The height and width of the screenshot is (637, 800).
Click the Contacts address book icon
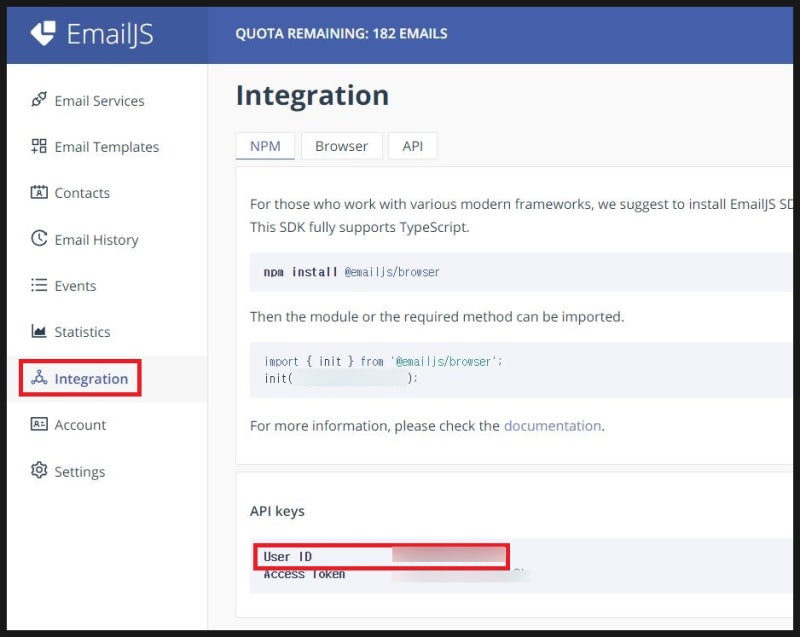tap(38, 193)
